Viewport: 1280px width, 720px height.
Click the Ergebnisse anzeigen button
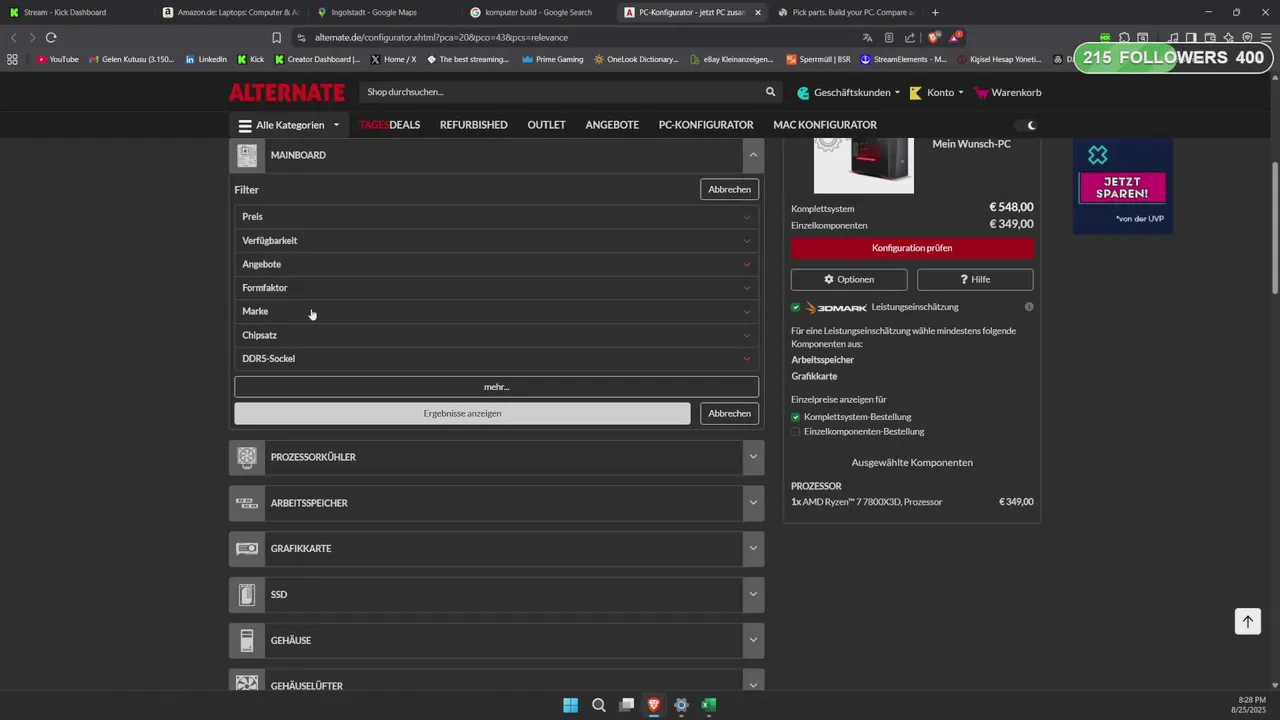point(462,413)
